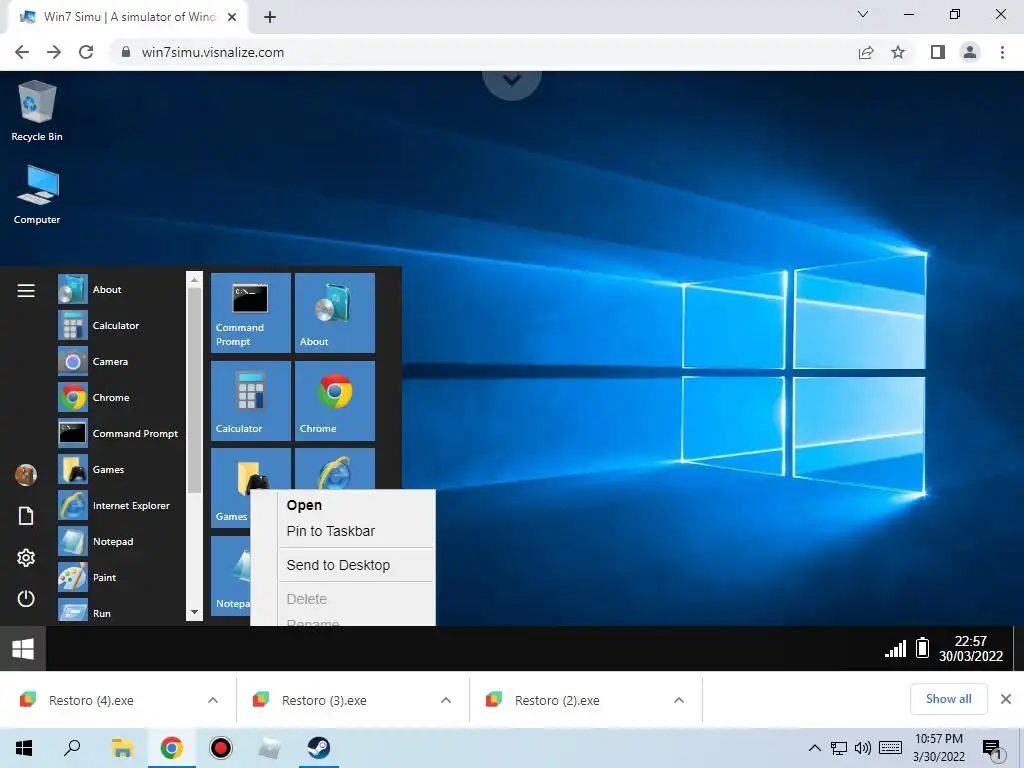This screenshot has width=1024, height=768.
Task: Open Restoro (2).exe download
Action: (x=557, y=700)
